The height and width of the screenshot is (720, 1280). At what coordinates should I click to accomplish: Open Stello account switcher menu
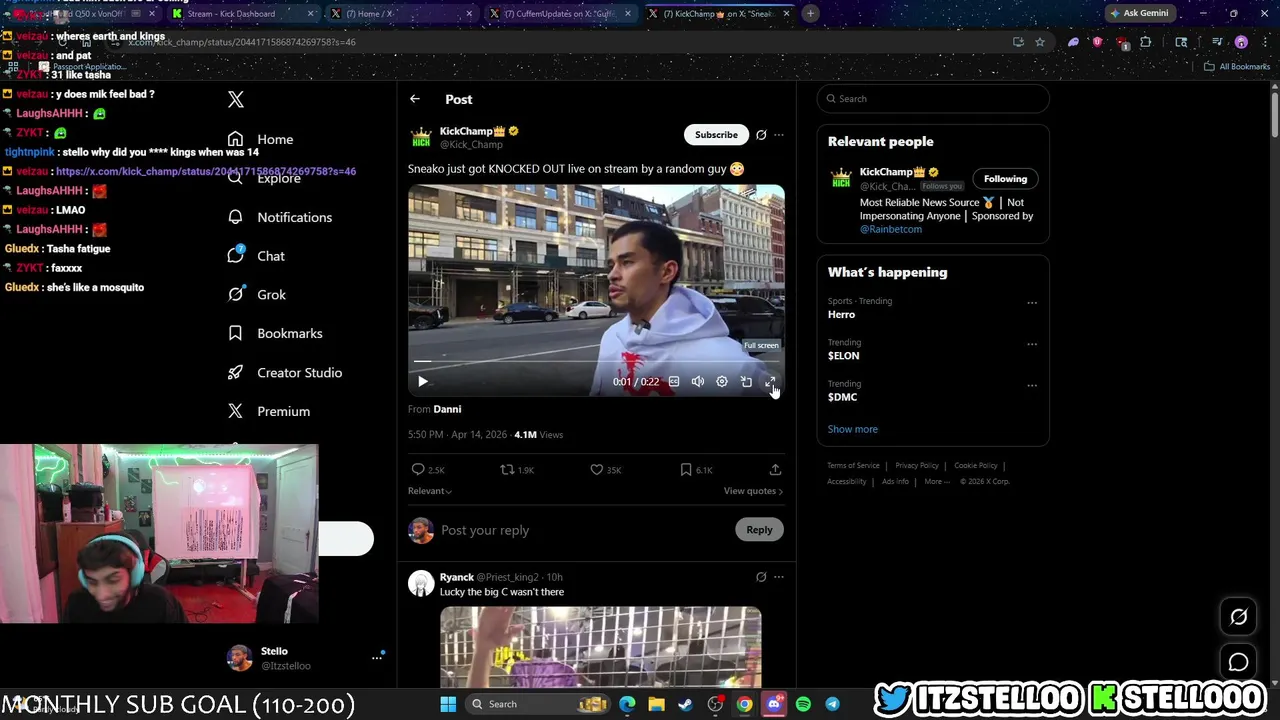307,657
